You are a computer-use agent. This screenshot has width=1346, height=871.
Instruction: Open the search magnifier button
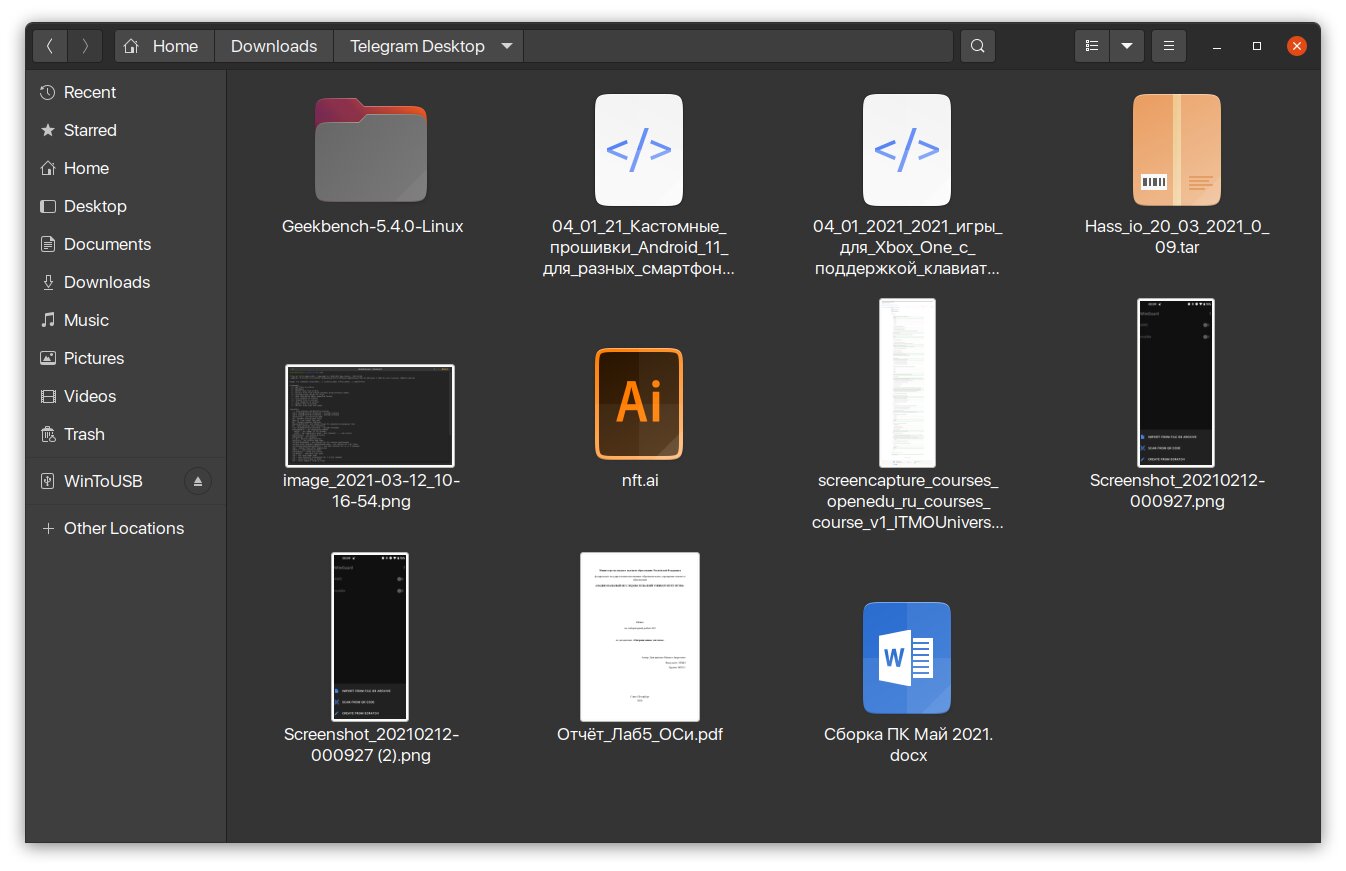pos(978,46)
